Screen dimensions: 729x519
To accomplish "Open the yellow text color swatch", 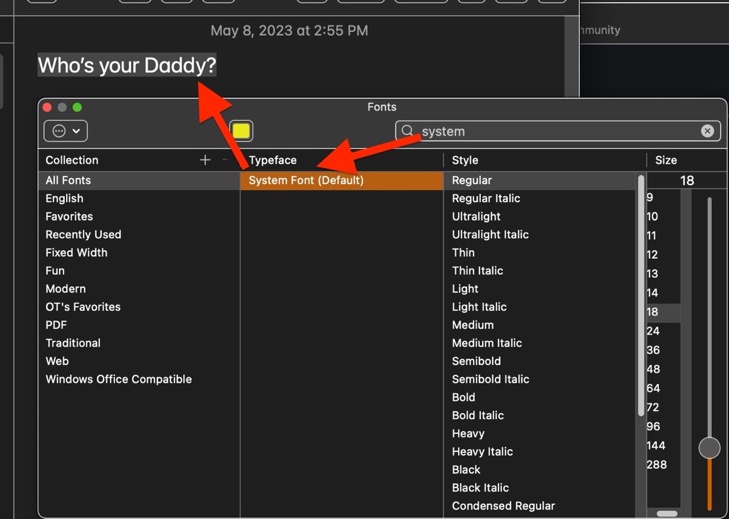I will click(241, 131).
